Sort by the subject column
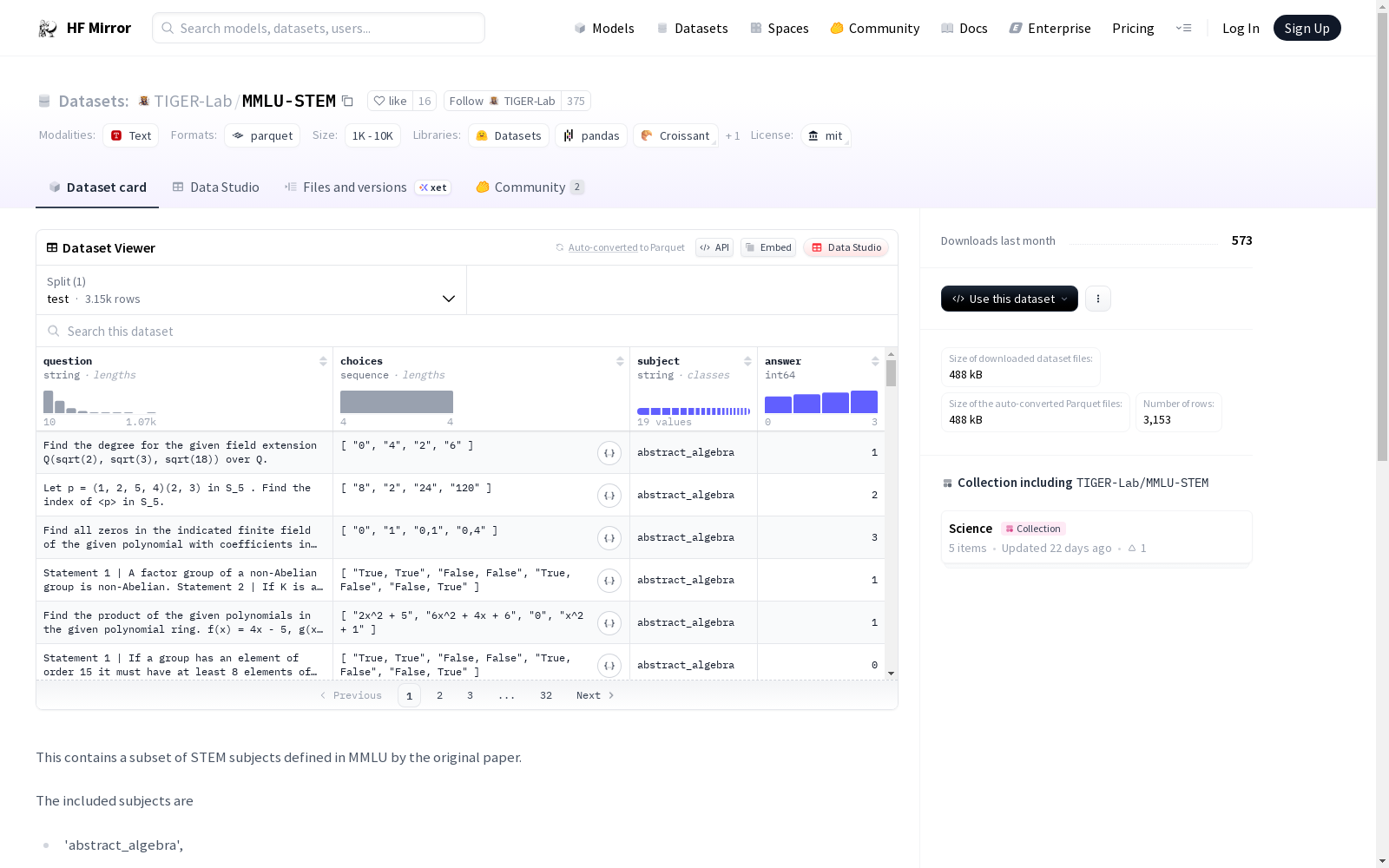The image size is (1389, 868). pos(747,361)
